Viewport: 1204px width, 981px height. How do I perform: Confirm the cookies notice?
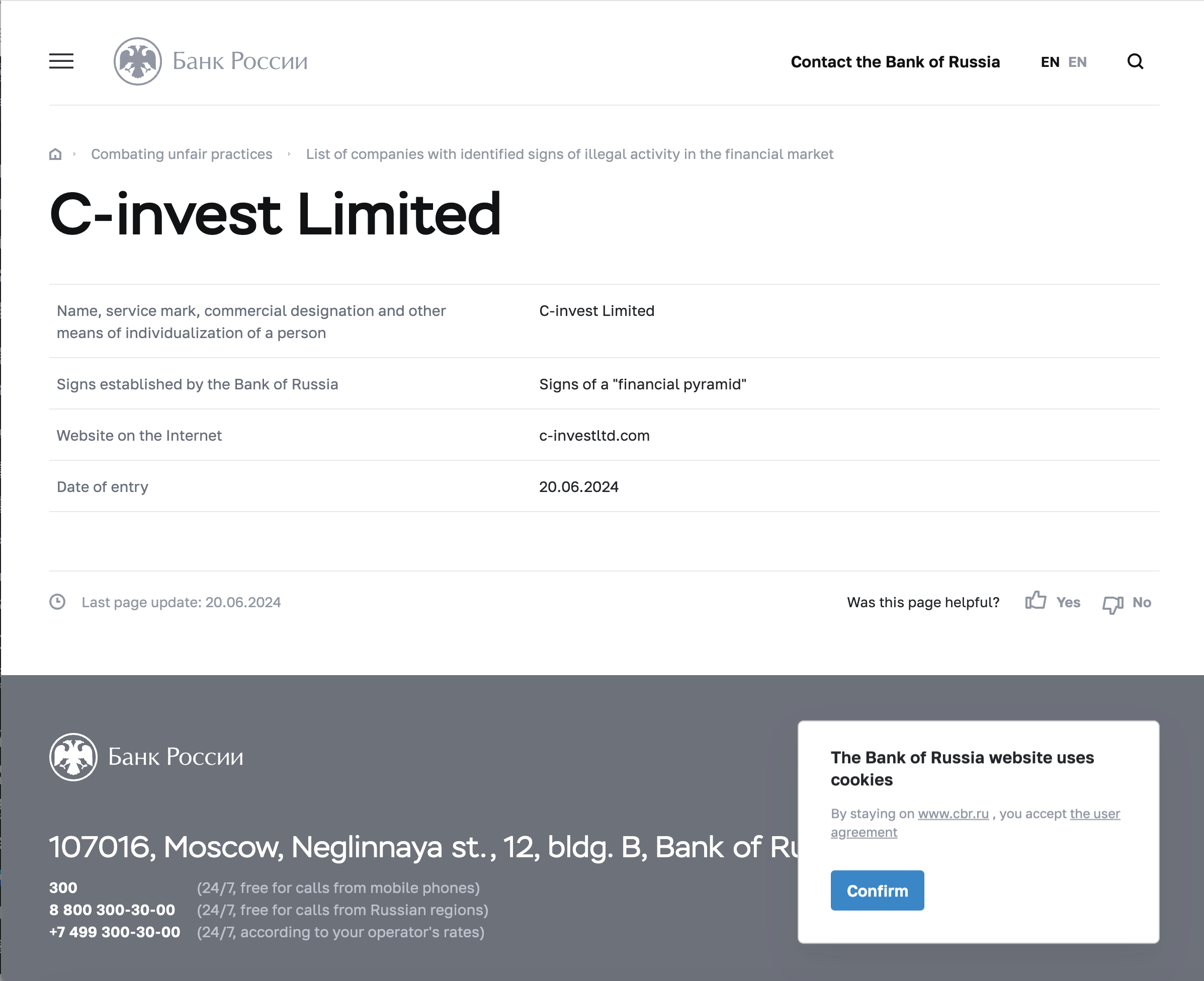coord(877,890)
